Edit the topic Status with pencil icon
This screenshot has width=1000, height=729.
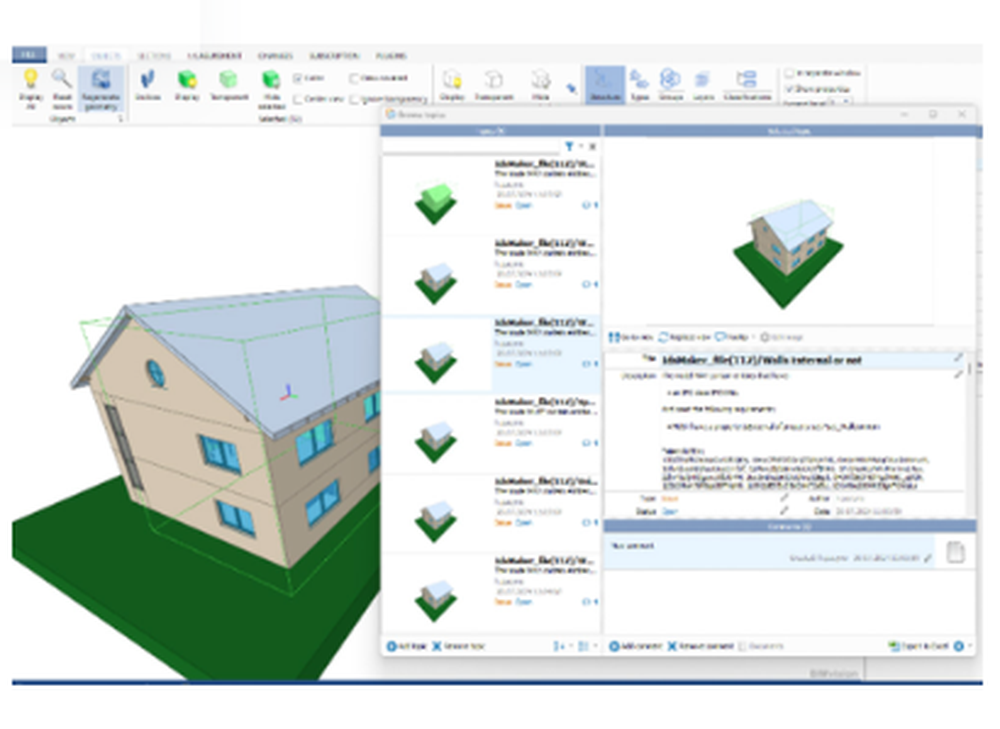pos(784,511)
